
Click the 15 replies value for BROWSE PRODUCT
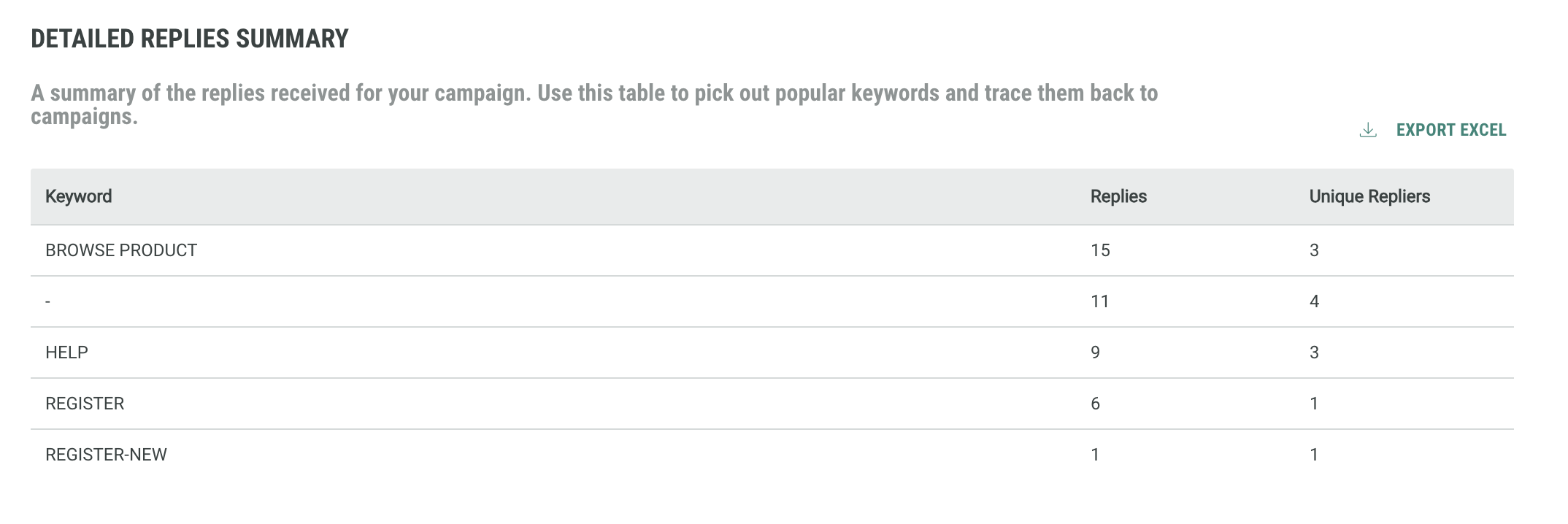pyautogui.click(x=1100, y=250)
